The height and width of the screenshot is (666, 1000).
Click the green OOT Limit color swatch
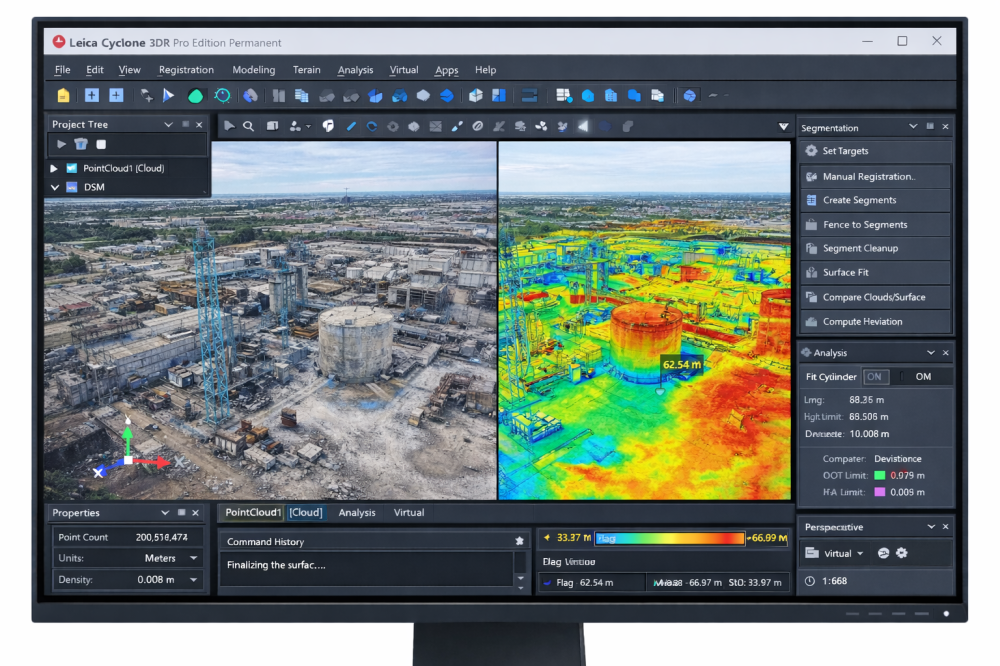point(880,475)
